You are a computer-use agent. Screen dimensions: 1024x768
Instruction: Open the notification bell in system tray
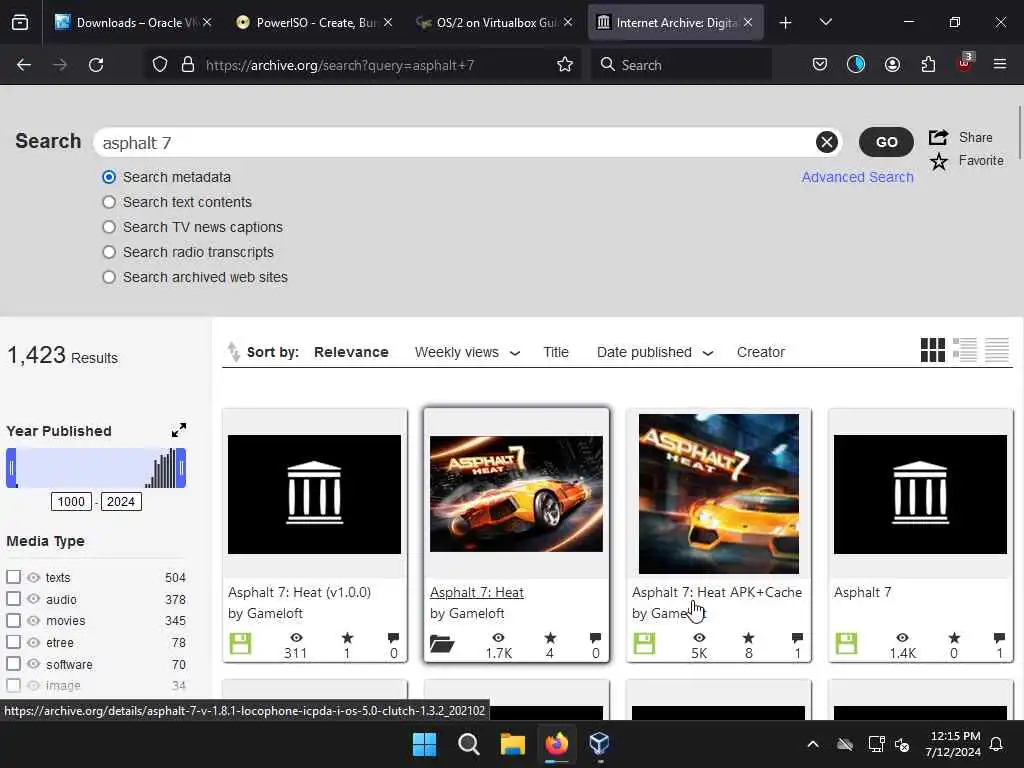[997, 744]
